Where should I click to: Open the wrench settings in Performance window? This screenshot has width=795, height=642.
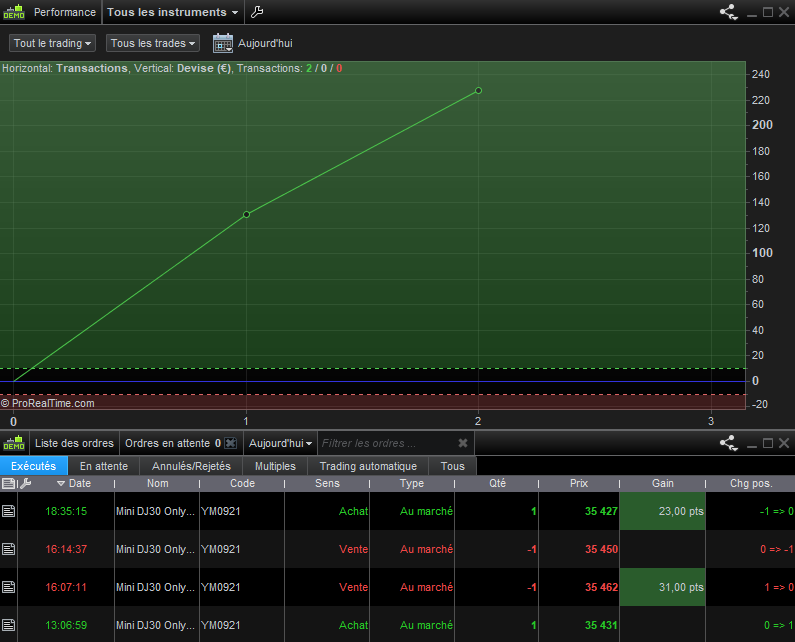click(257, 13)
